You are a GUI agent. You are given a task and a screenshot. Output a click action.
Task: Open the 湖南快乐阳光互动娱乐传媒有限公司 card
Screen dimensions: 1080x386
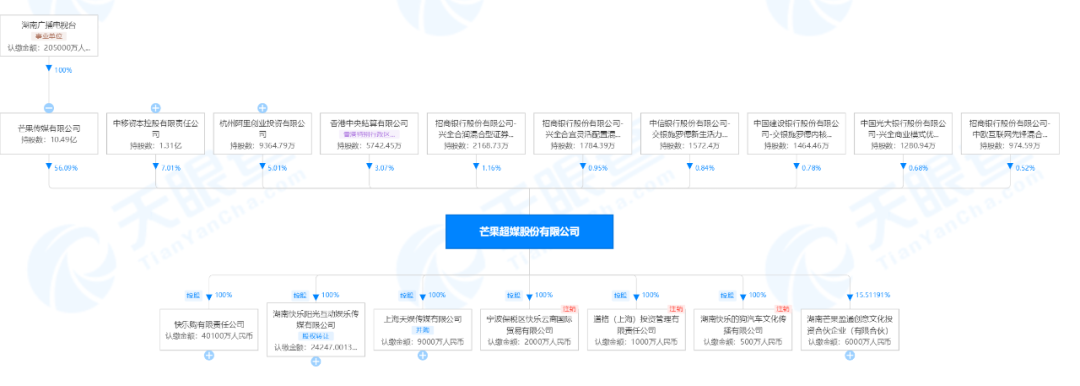(x=316, y=329)
